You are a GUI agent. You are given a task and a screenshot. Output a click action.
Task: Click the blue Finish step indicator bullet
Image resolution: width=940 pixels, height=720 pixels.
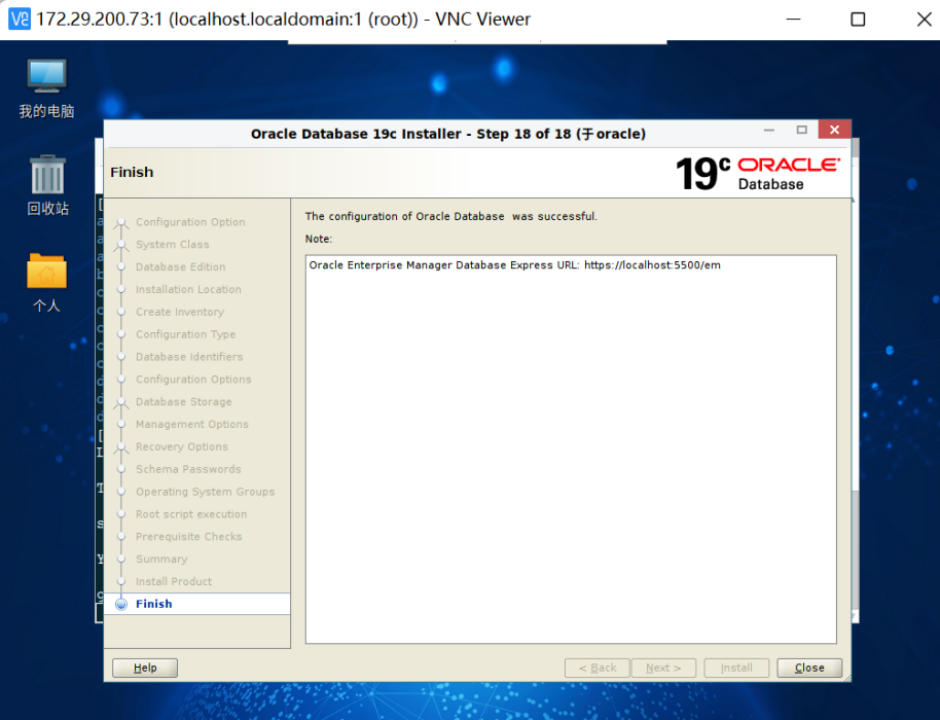[x=123, y=603]
